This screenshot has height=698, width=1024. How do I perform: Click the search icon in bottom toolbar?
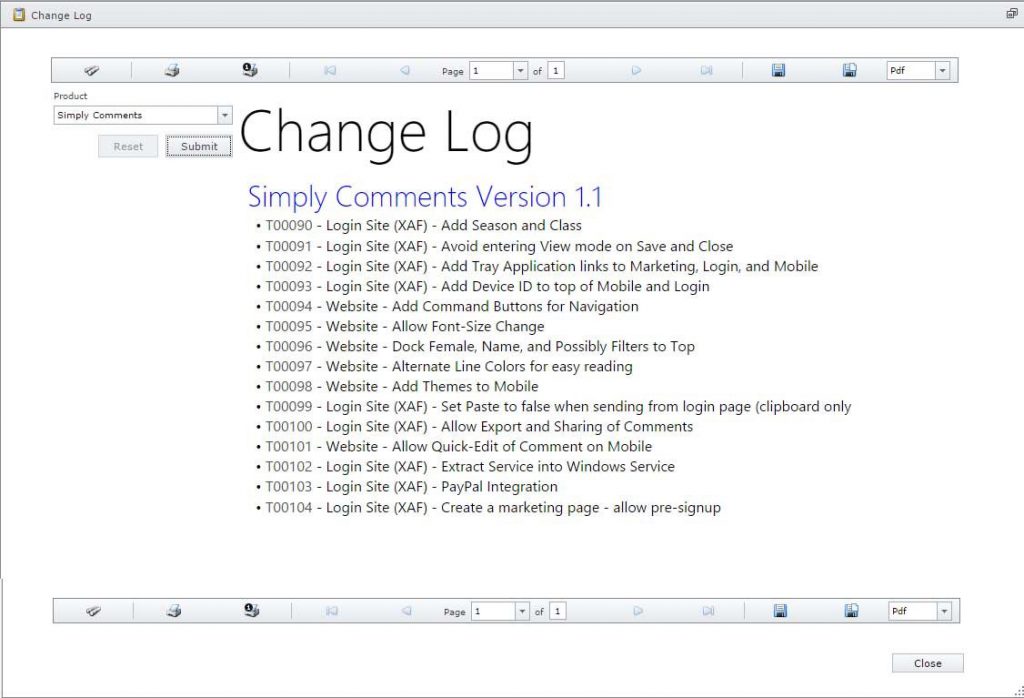(x=93, y=611)
